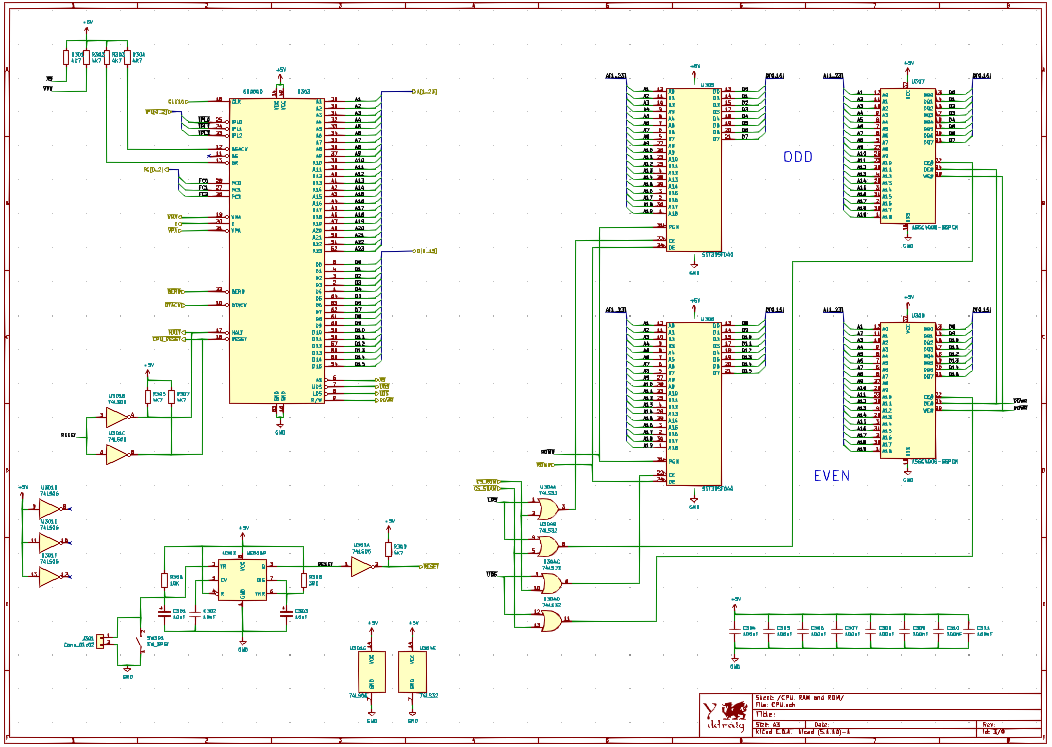Click the GND symbol below the CPU
The height and width of the screenshot is (747, 1052).
(280, 428)
